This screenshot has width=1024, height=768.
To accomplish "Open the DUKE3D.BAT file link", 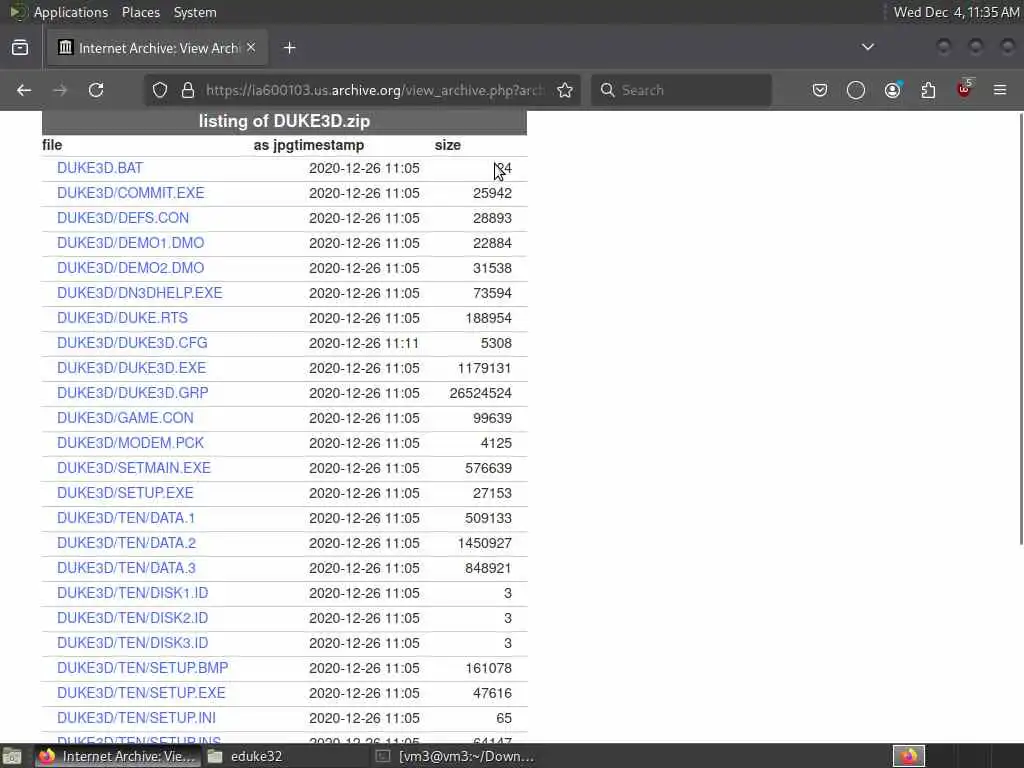I will [x=100, y=168].
